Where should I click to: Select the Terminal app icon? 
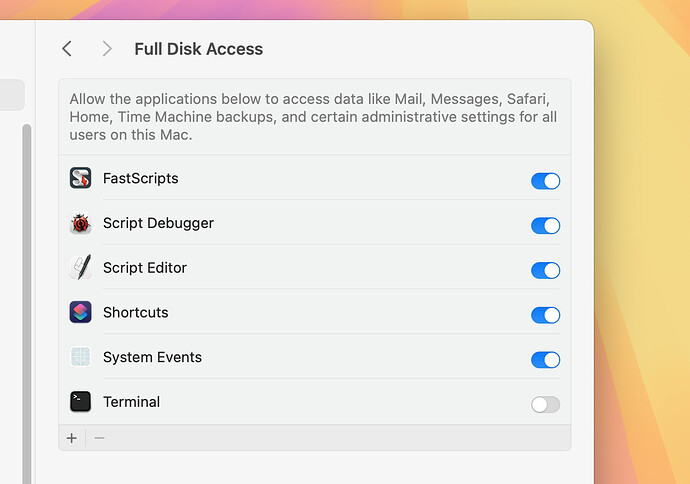81,402
